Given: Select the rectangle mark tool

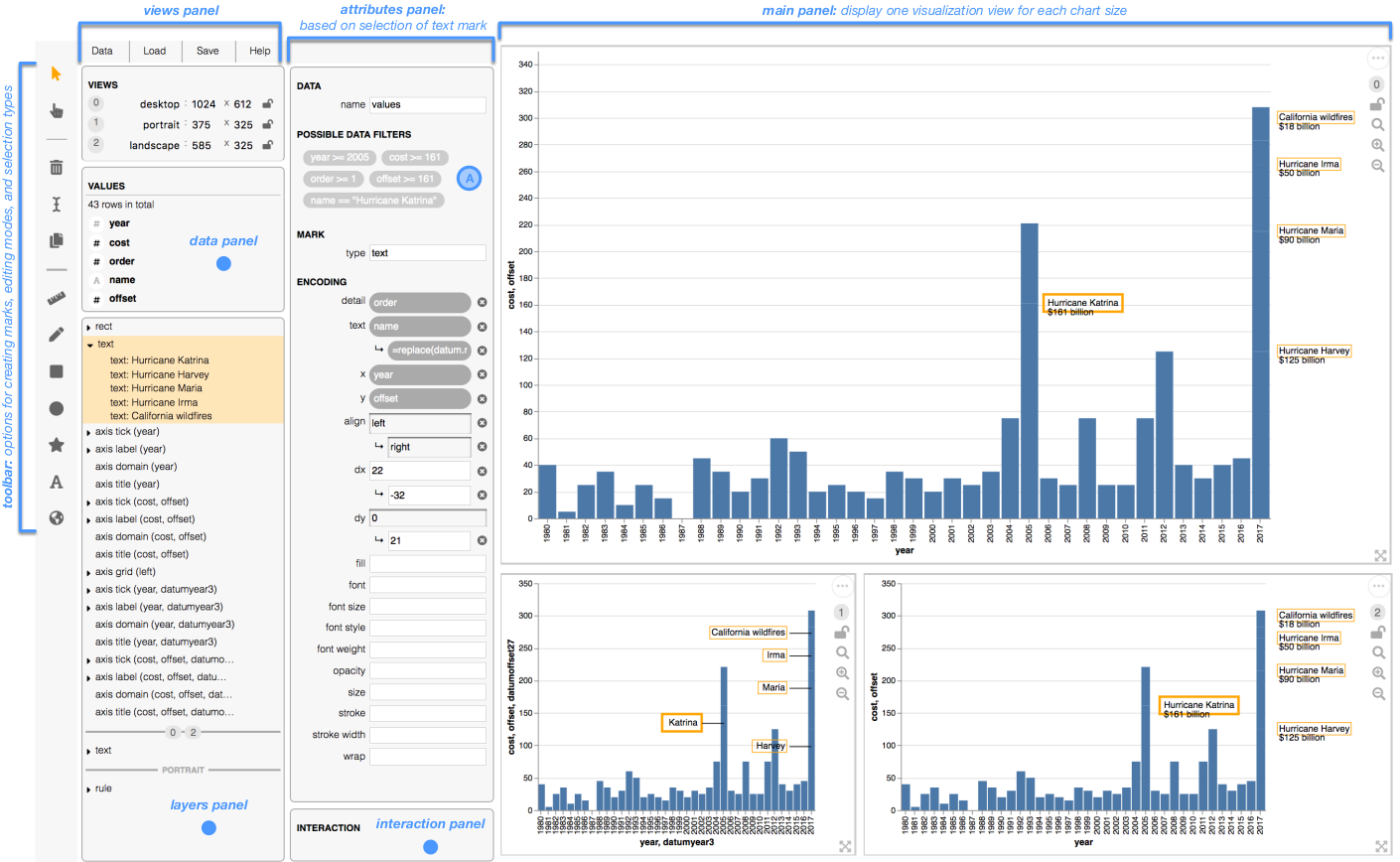Looking at the screenshot, I should pyautogui.click(x=57, y=371).
